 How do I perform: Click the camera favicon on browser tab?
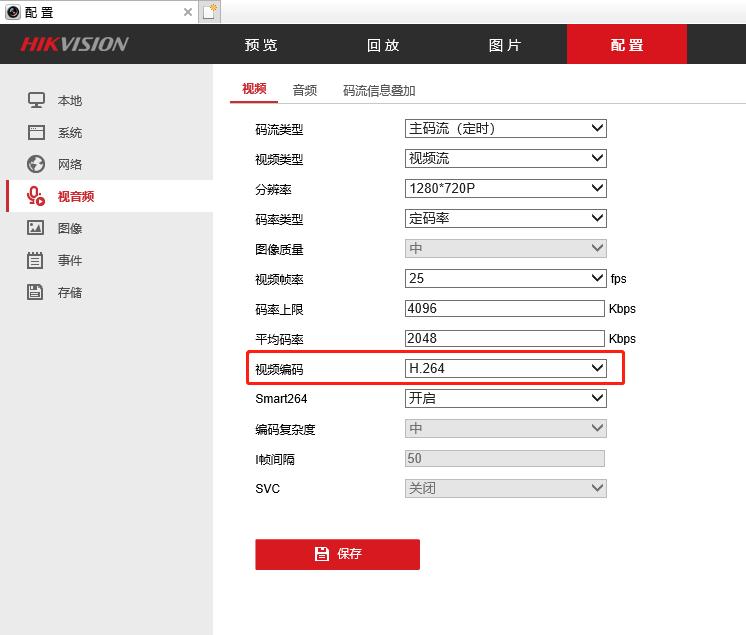click(13, 12)
